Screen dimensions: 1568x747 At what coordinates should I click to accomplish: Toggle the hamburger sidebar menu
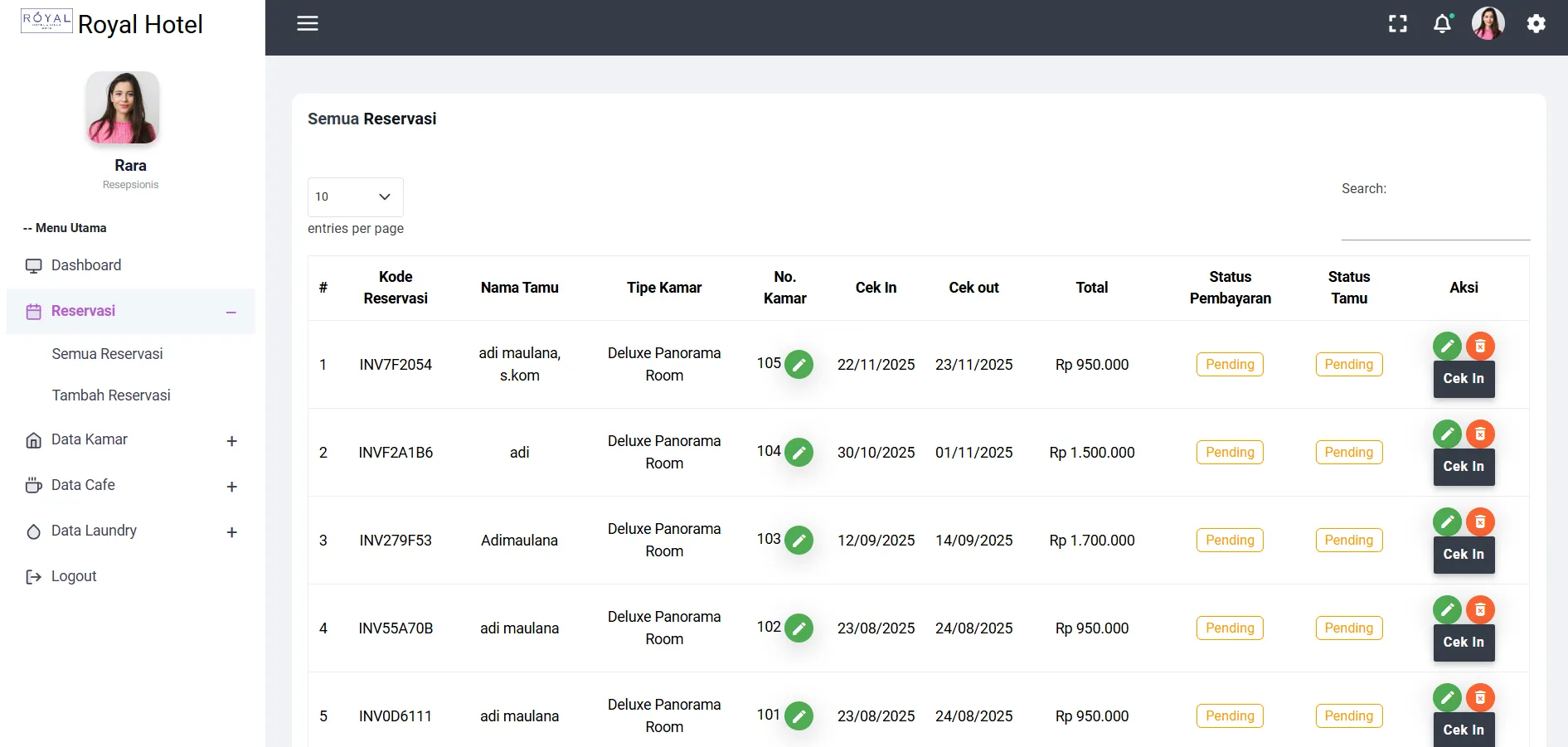point(308,23)
